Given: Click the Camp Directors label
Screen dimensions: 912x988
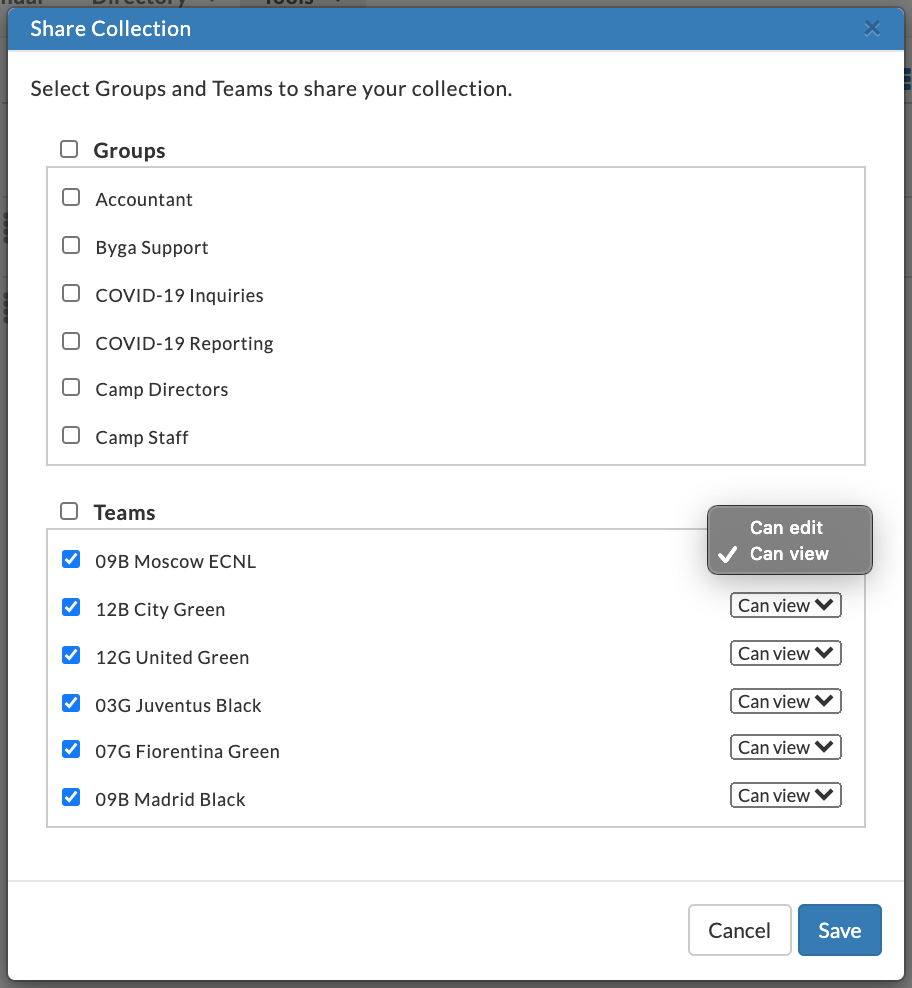Looking at the screenshot, I should (x=161, y=389).
